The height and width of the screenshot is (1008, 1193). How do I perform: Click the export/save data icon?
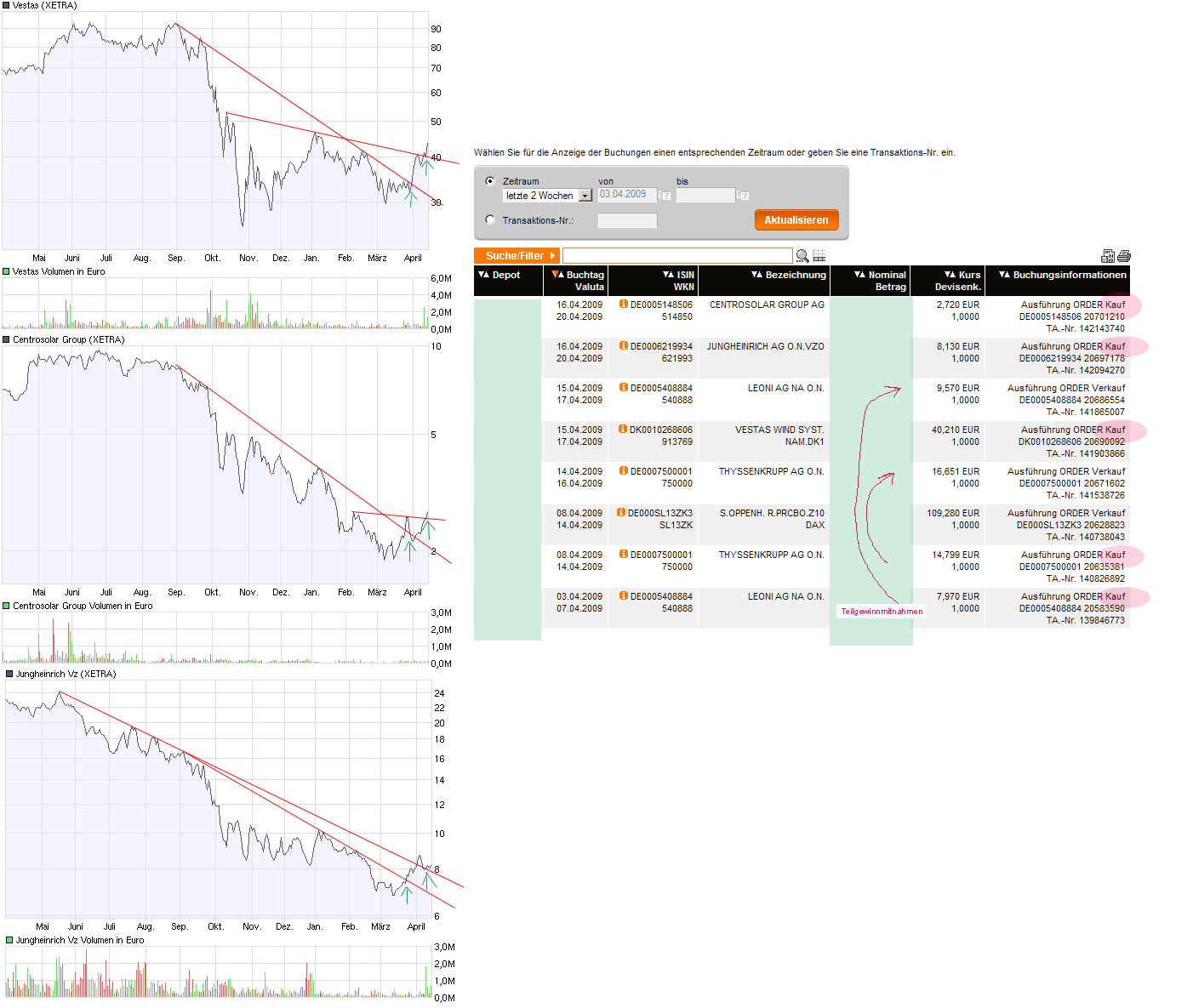coord(1108,256)
